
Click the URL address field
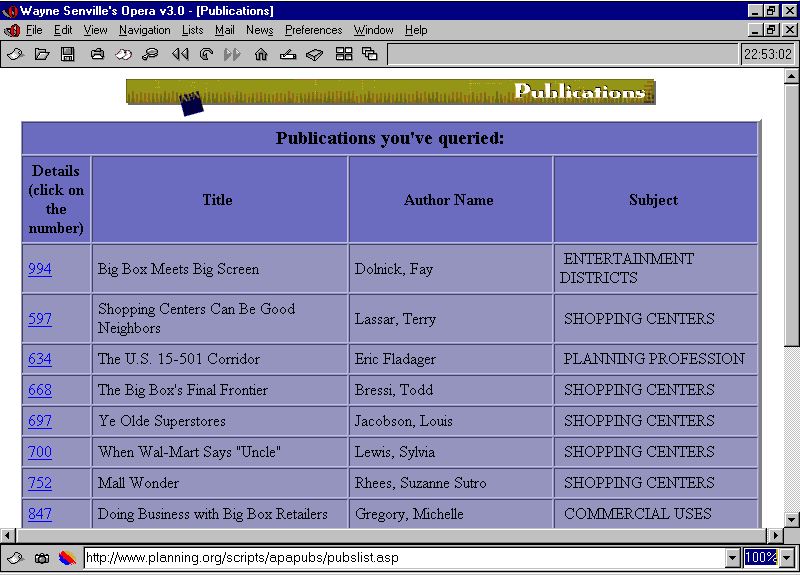click(x=405, y=558)
